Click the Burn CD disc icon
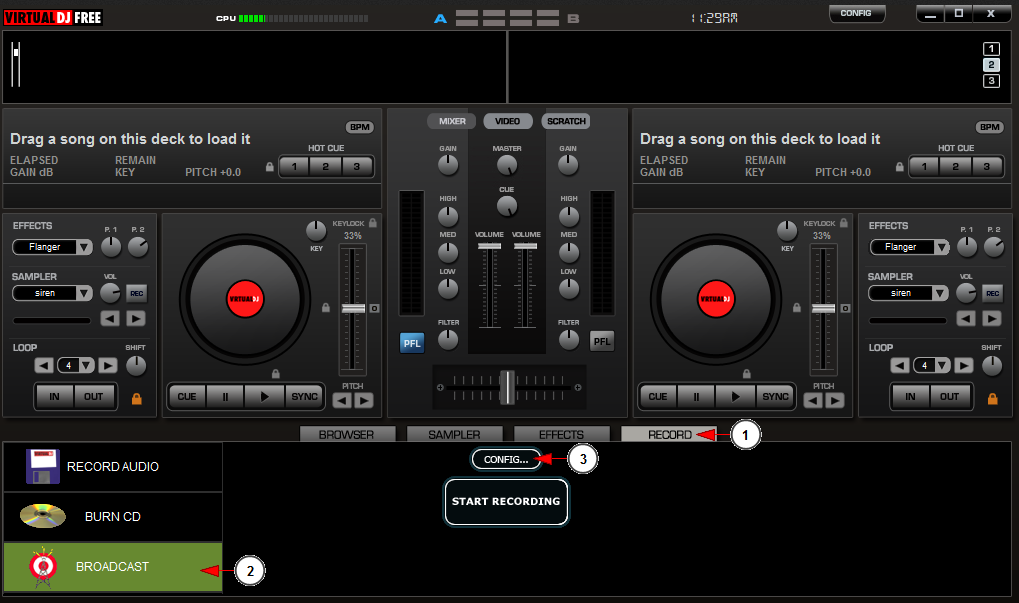Image resolution: width=1019 pixels, height=603 pixels. coord(43,516)
